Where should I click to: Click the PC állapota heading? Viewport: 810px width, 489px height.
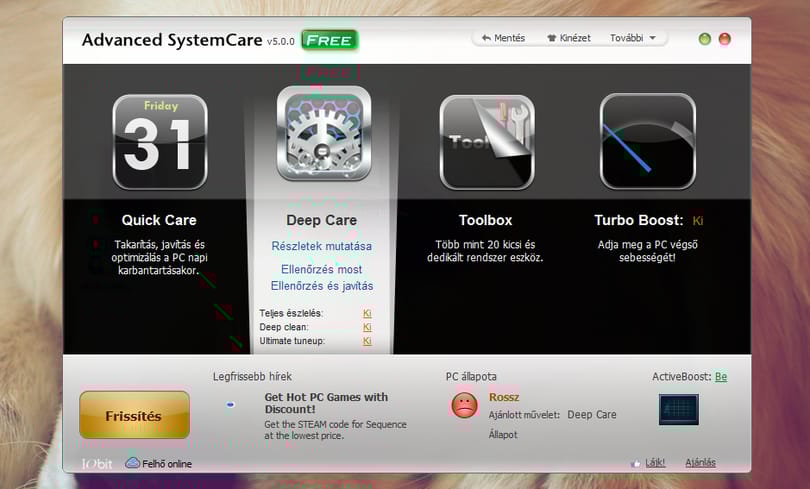(x=471, y=376)
